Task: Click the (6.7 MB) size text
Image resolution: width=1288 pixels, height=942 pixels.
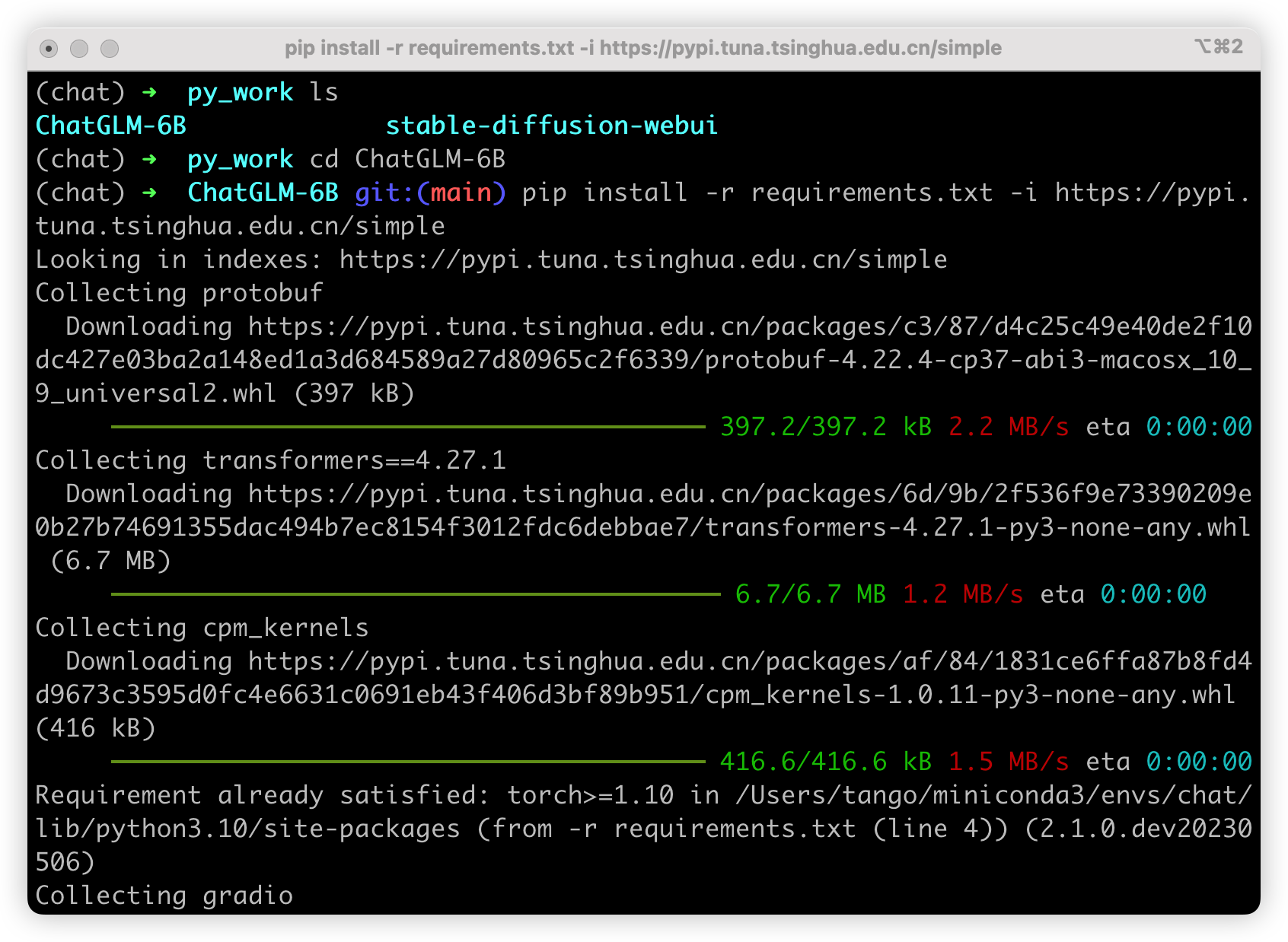Action: [111, 561]
